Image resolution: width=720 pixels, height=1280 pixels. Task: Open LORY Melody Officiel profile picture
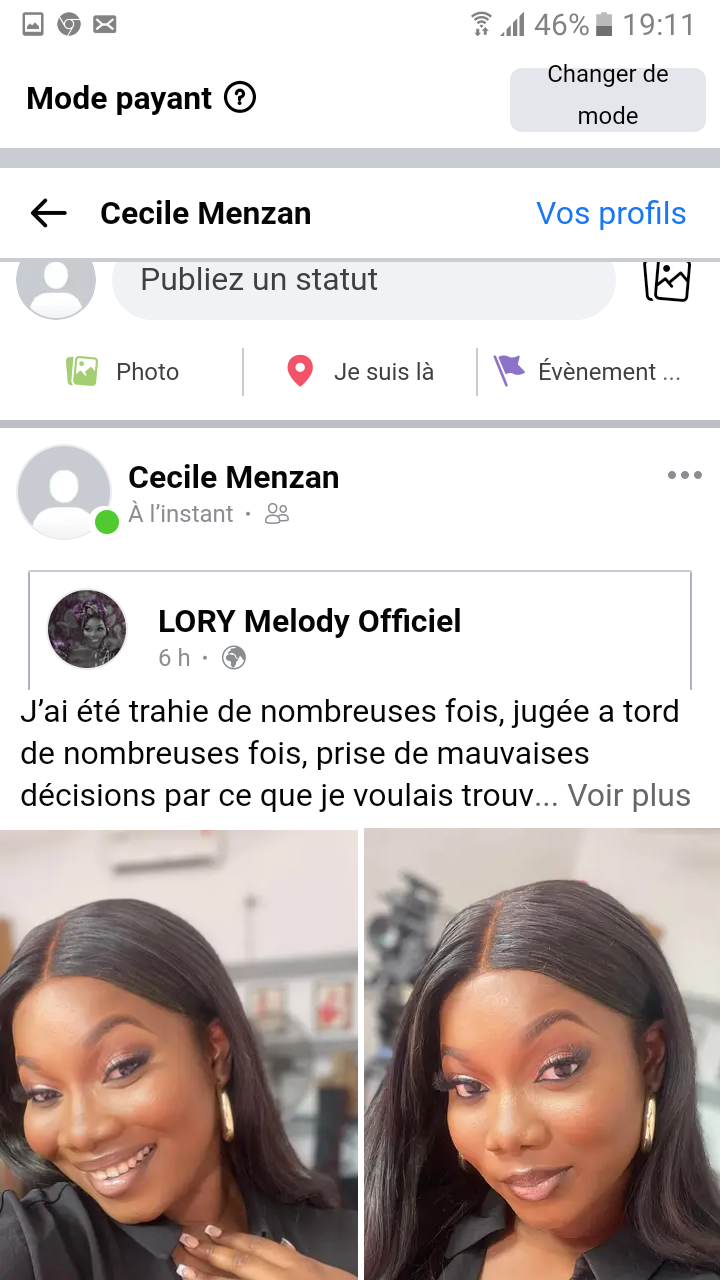(x=88, y=629)
